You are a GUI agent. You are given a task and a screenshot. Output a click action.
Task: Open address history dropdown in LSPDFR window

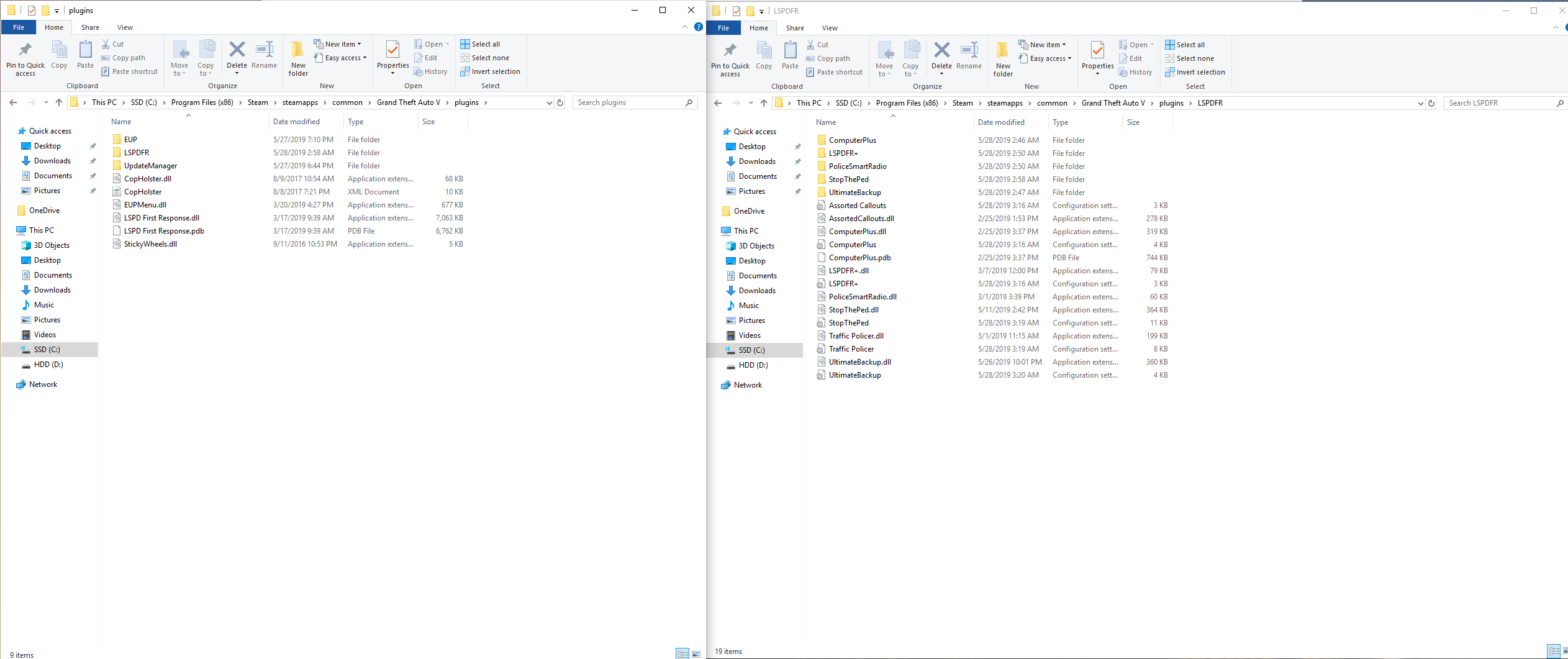coord(1420,103)
